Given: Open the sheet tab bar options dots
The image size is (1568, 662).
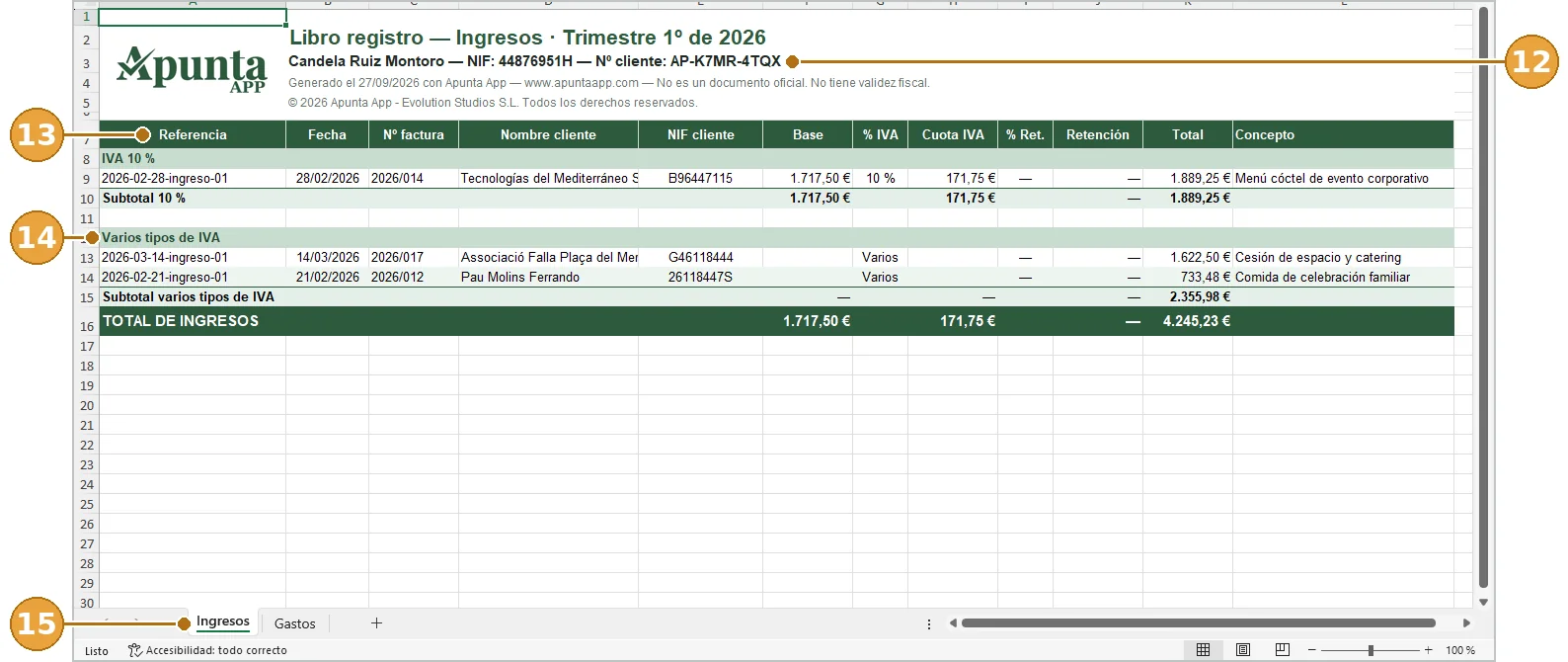Looking at the screenshot, I should coord(929,623).
